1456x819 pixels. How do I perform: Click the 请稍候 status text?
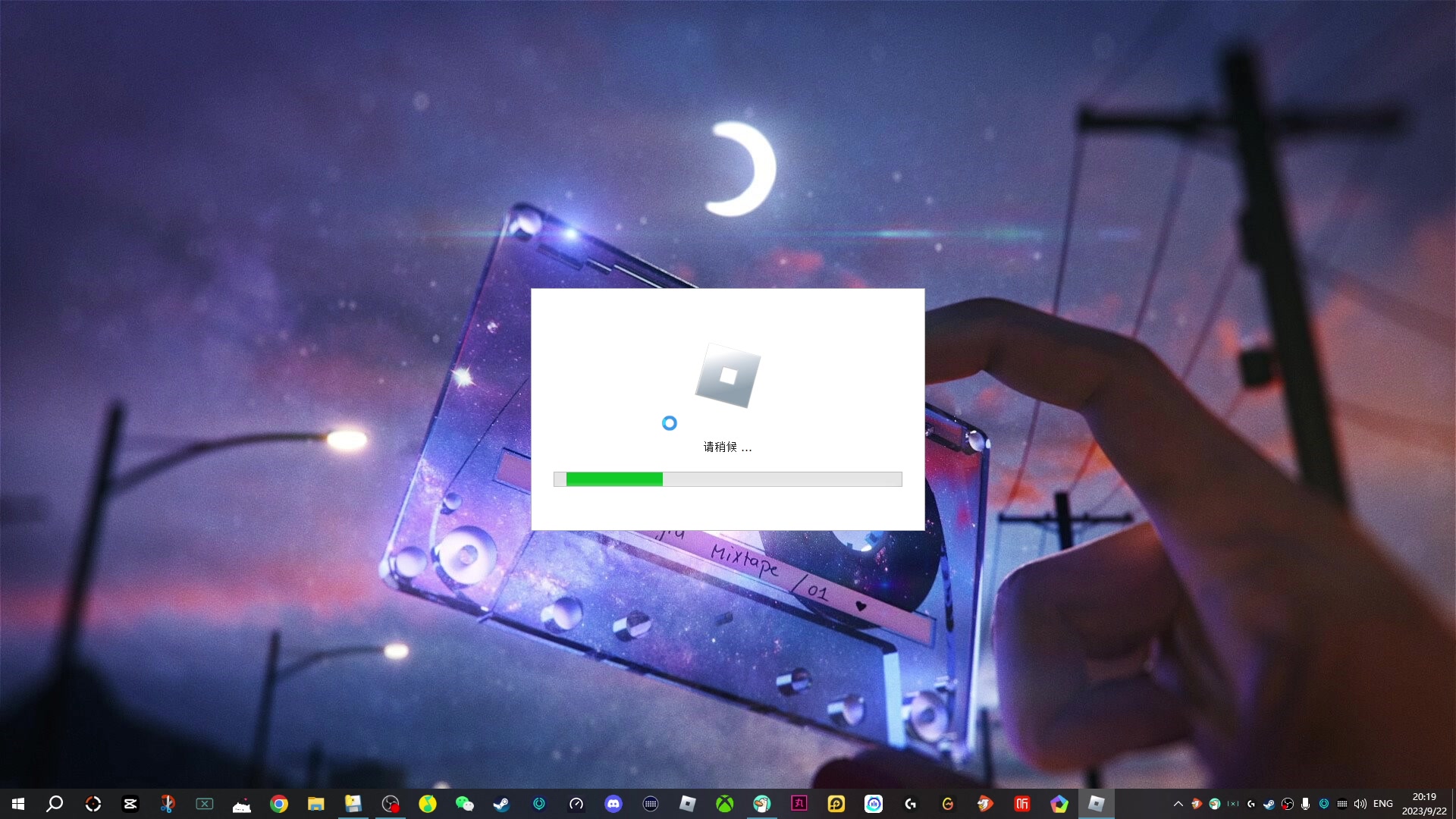[x=728, y=447]
